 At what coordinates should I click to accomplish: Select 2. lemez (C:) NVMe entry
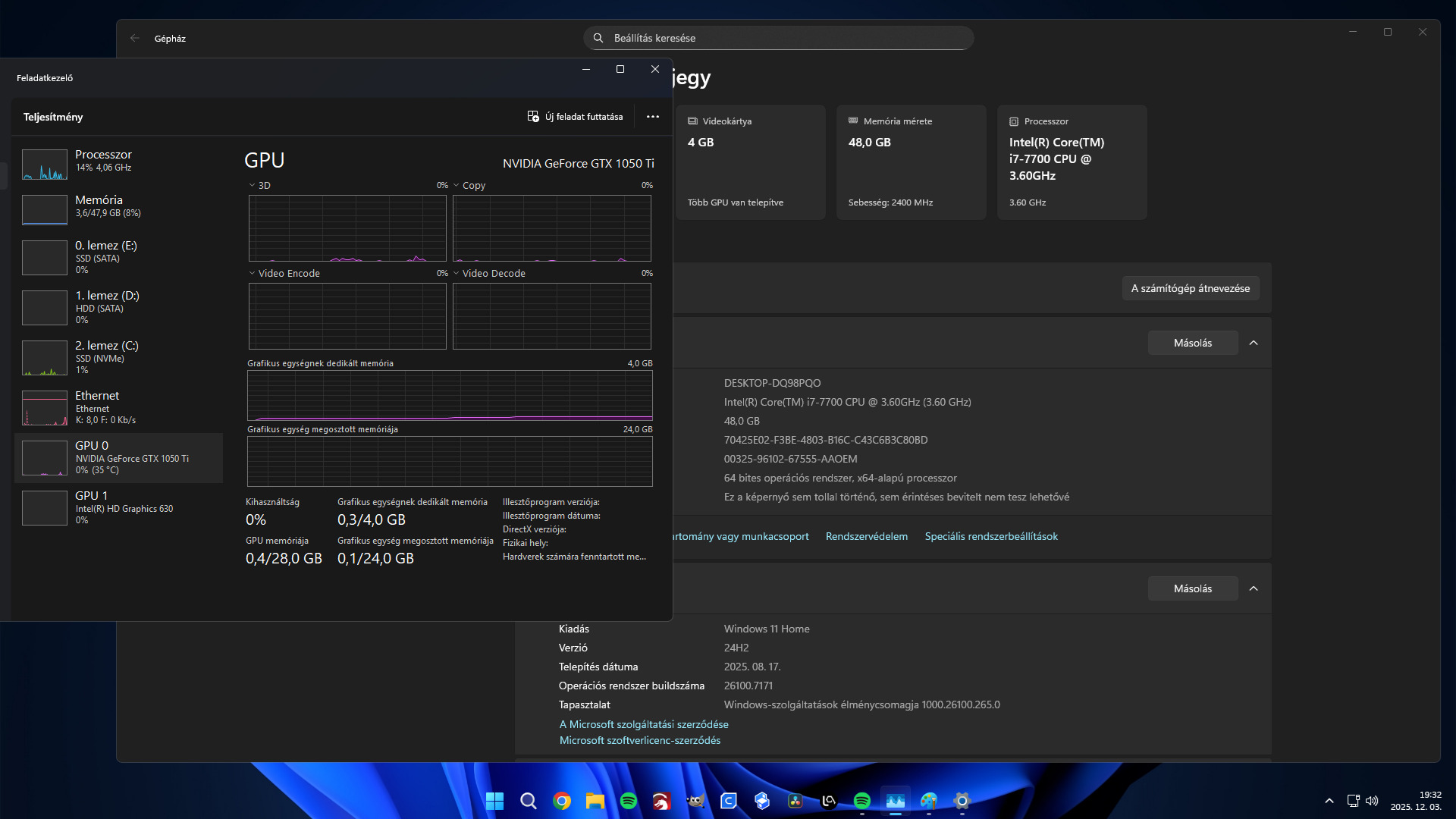[119, 357]
